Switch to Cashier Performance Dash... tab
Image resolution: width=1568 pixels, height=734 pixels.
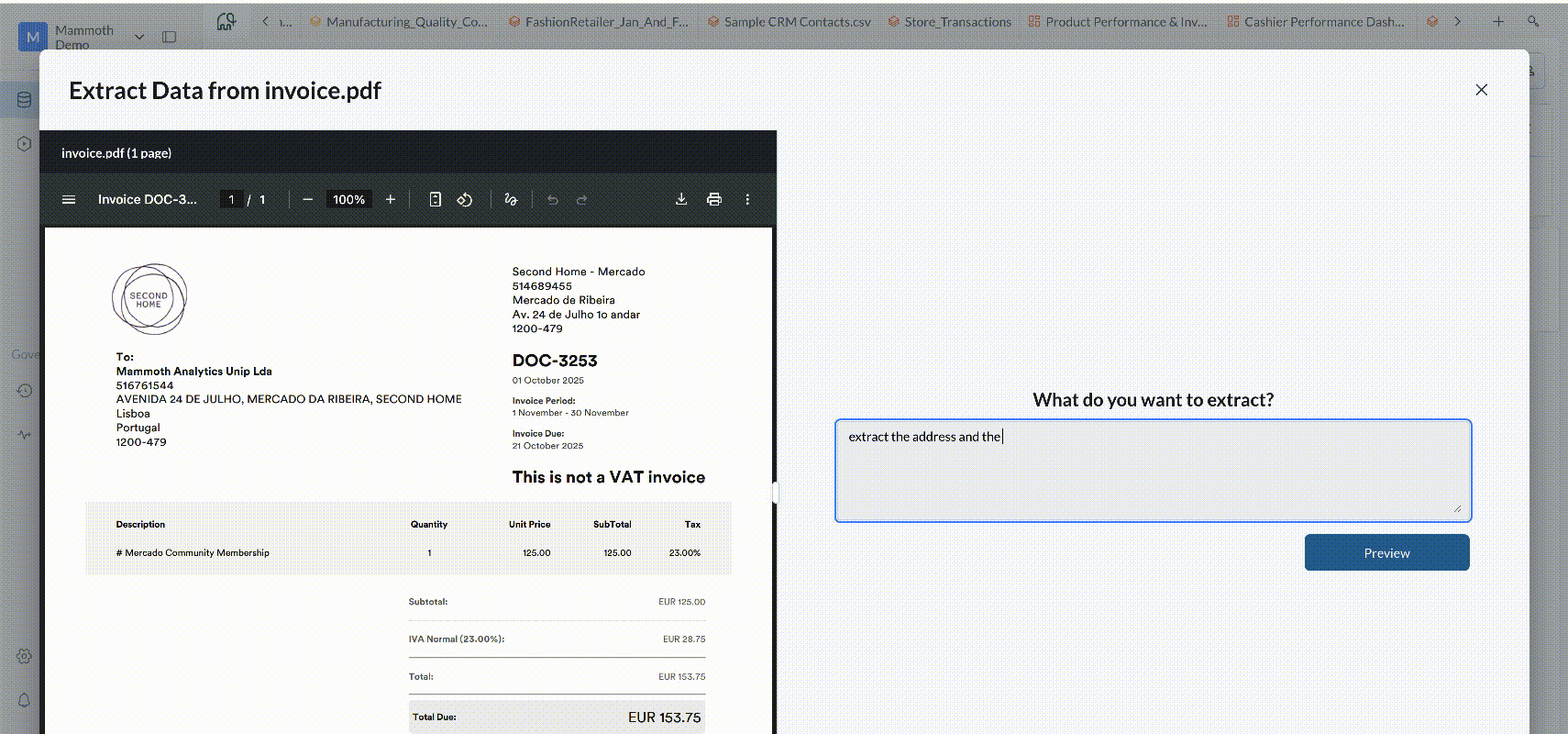(1316, 21)
